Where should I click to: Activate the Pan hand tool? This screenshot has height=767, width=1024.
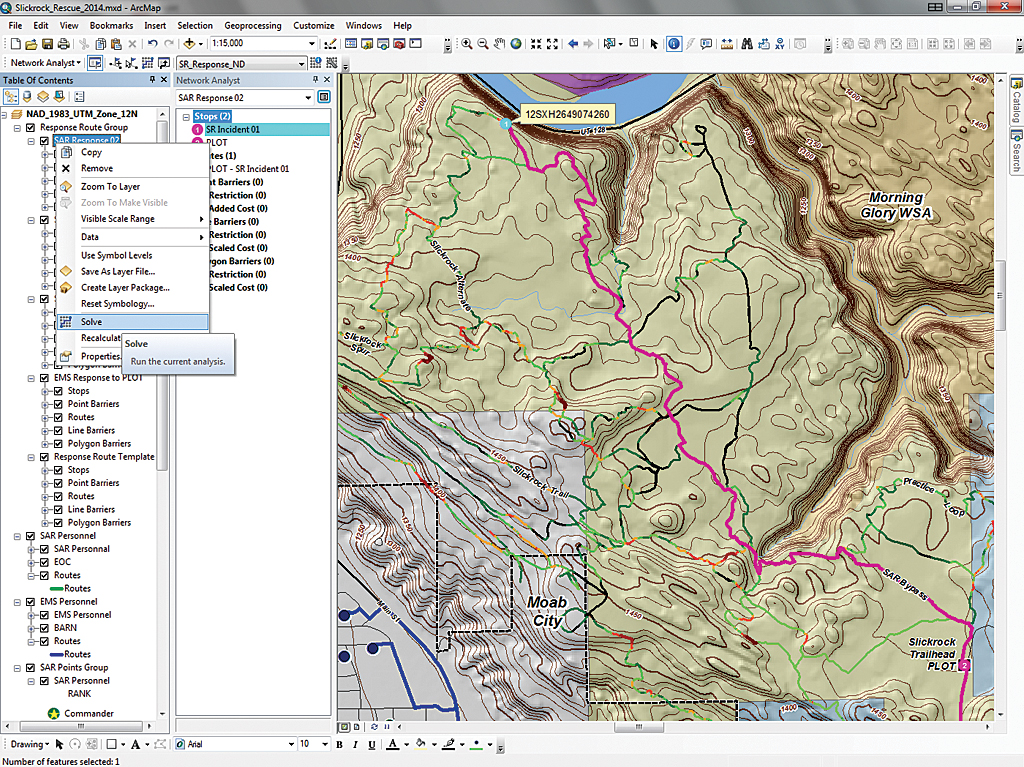pyautogui.click(x=500, y=44)
